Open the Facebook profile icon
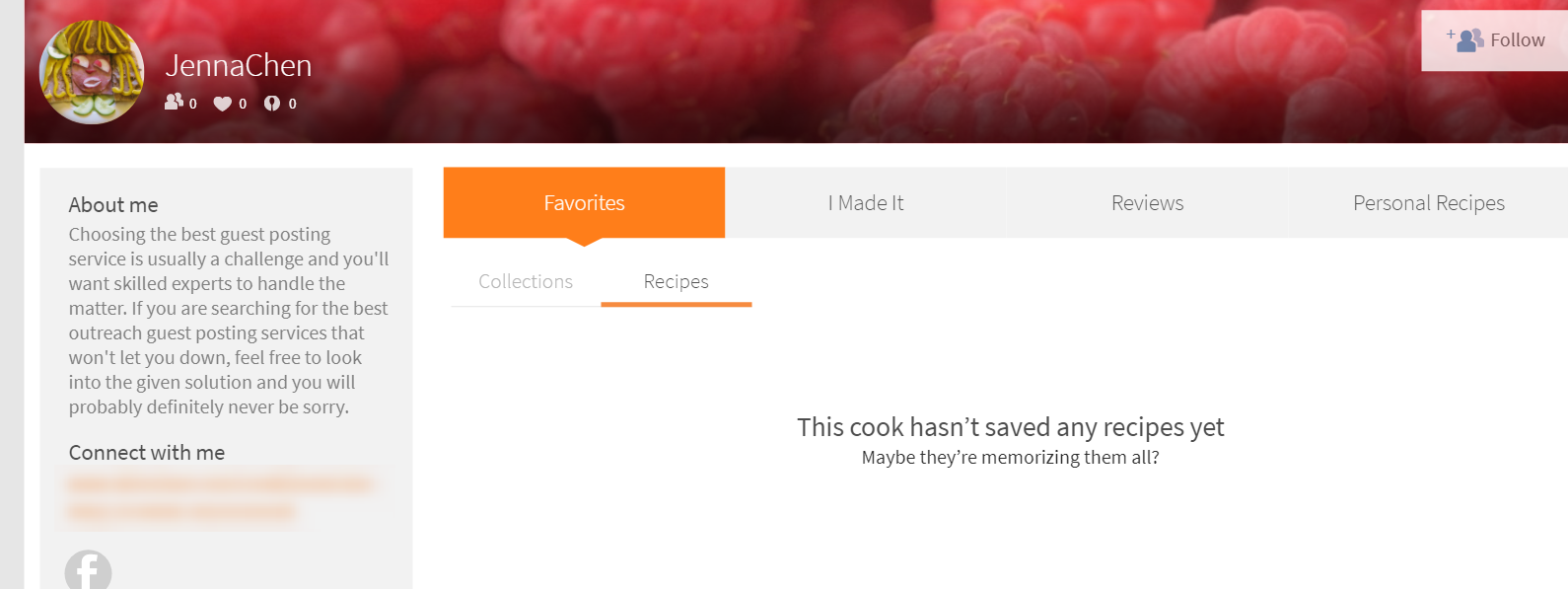Viewport: 1568px width, 589px height. 89,571
